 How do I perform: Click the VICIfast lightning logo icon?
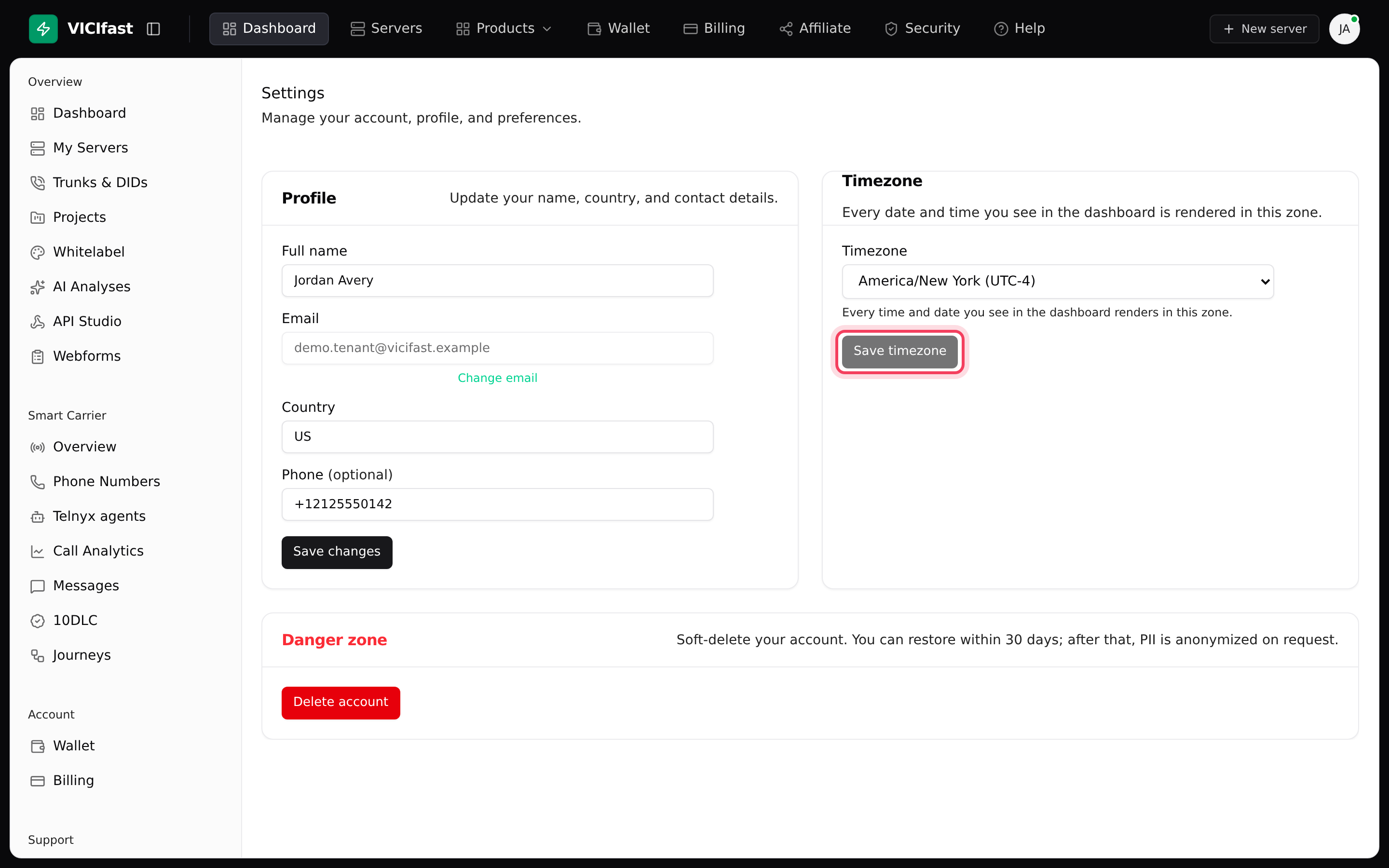pyautogui.click(x=43, y=29)
